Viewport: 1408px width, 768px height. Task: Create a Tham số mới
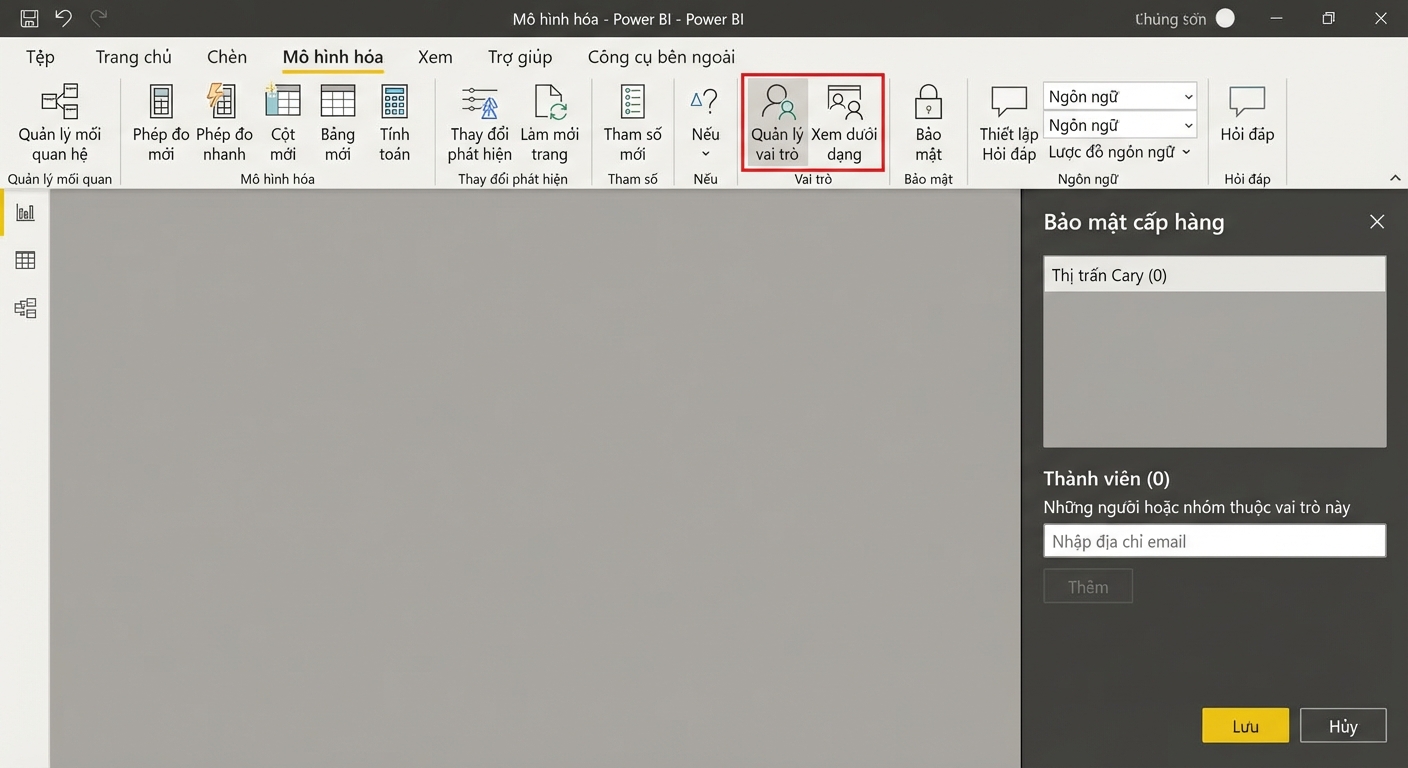point(633,124)
